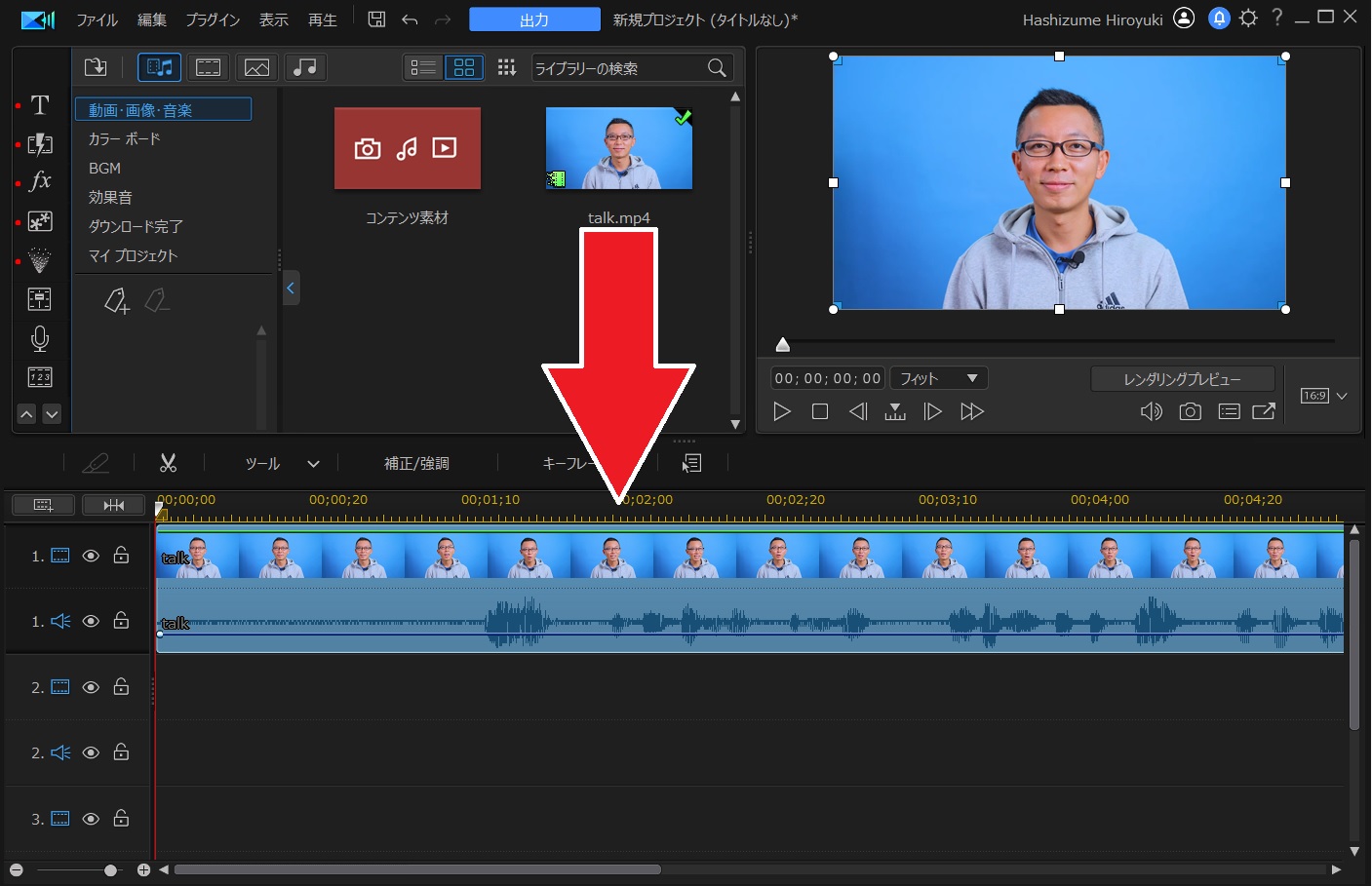Toggle the eye on audio track 2
This screenshot has width=1372, height=886.
(x=91, y=752)
